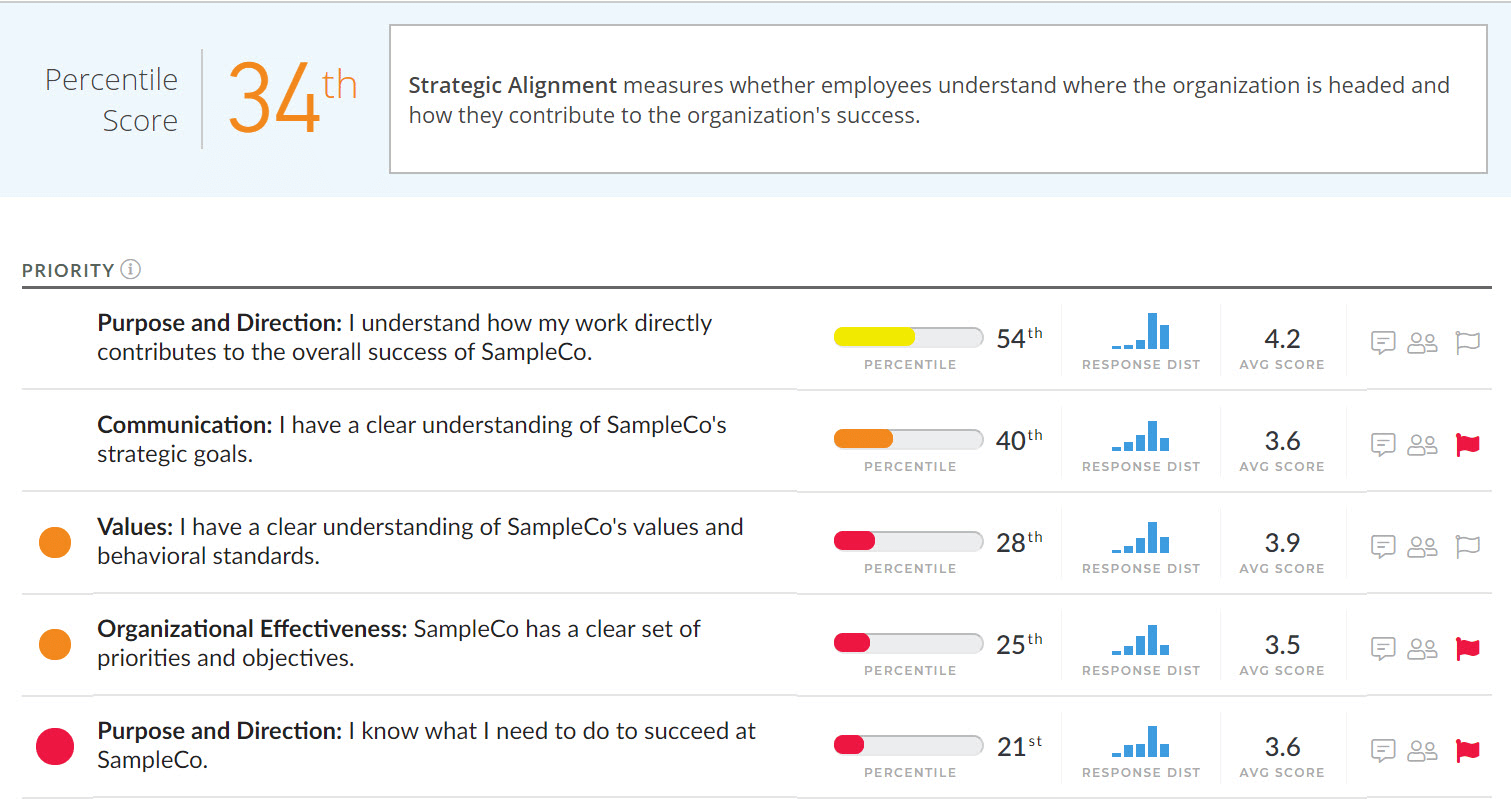
Task: Open comments for the Values item
Action: 1383,547
